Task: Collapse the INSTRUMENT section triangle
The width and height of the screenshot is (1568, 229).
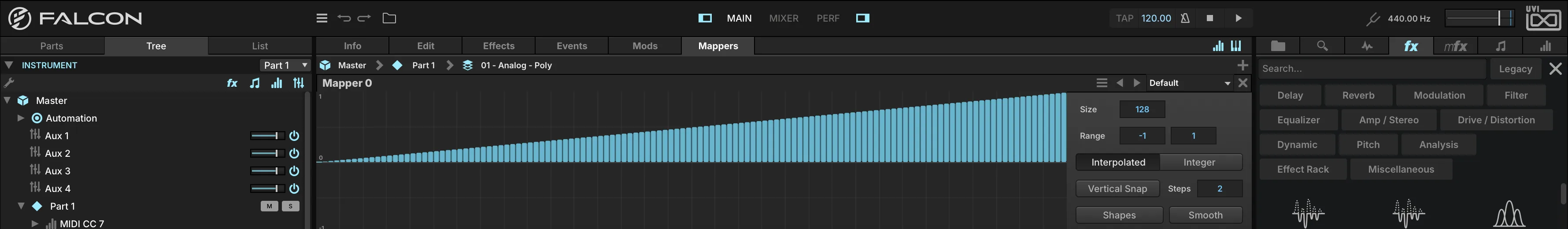Action: click(8, 65)
